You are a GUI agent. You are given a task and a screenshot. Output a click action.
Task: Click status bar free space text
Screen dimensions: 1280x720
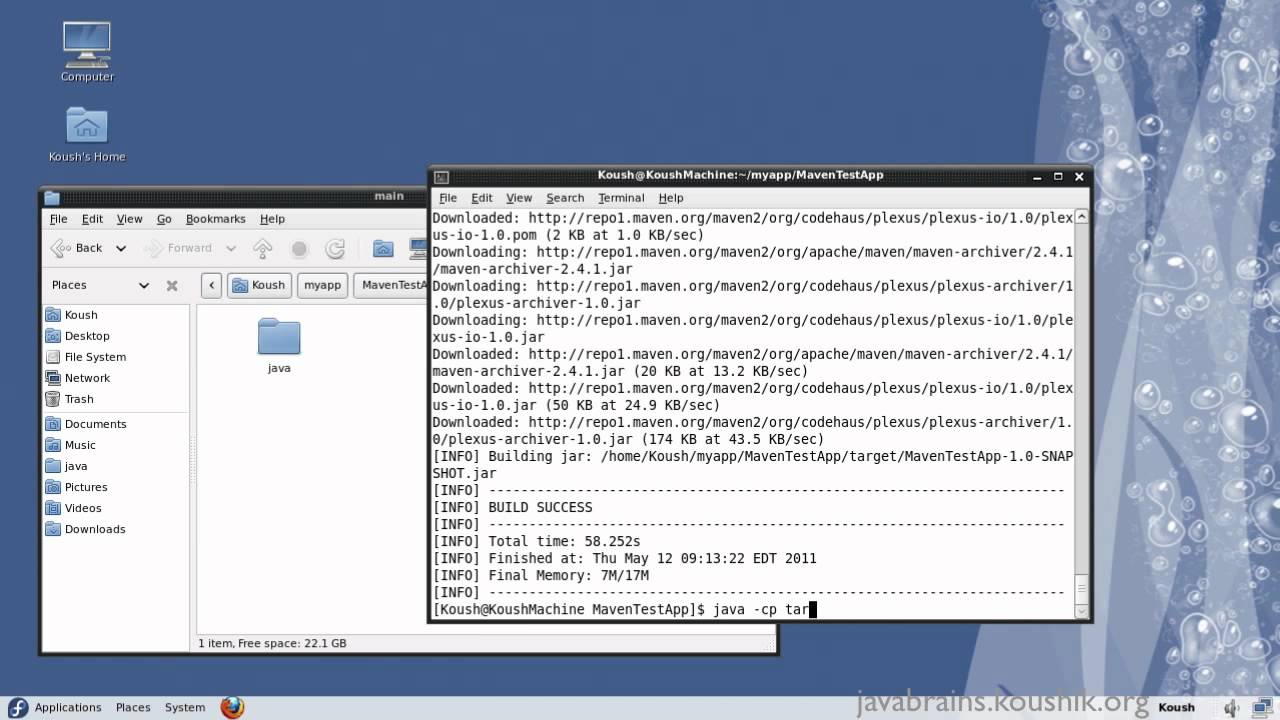tap(272, 643)
